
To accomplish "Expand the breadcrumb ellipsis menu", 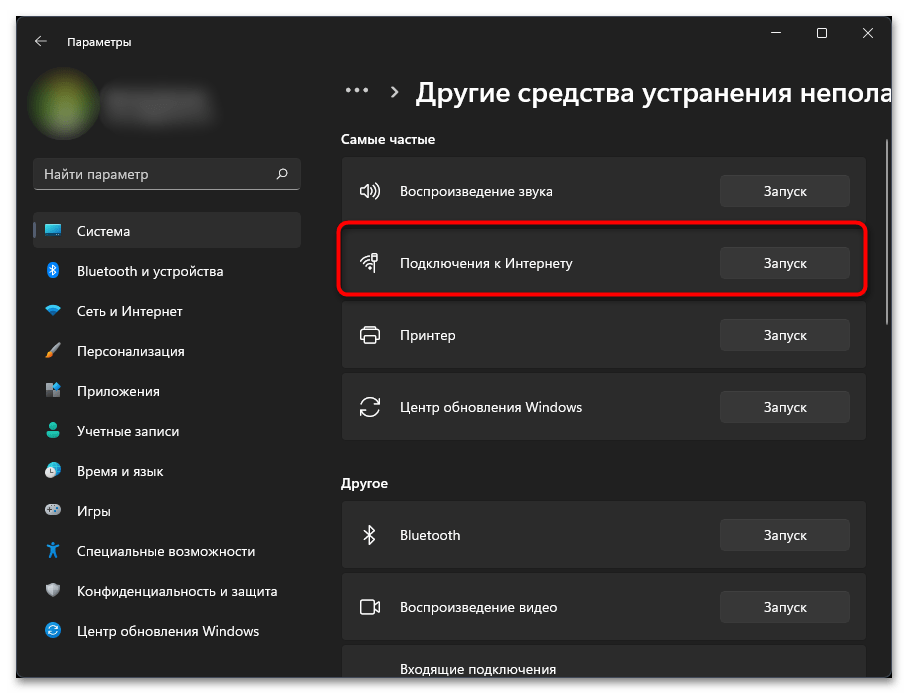I will point(357,91).
